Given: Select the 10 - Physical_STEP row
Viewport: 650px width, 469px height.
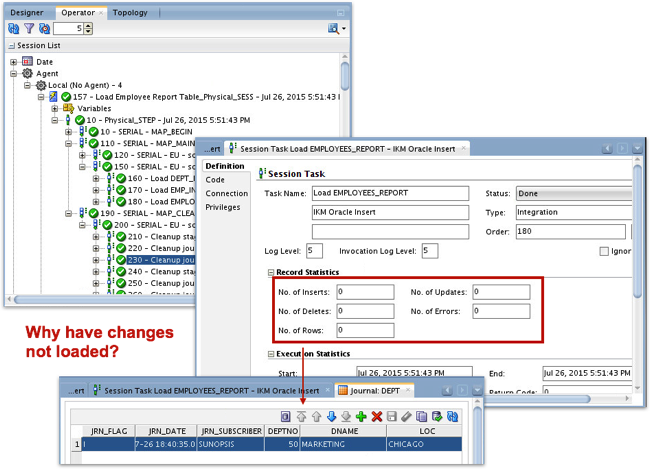Looking at the screenshot, I should [x=168, y=120].
